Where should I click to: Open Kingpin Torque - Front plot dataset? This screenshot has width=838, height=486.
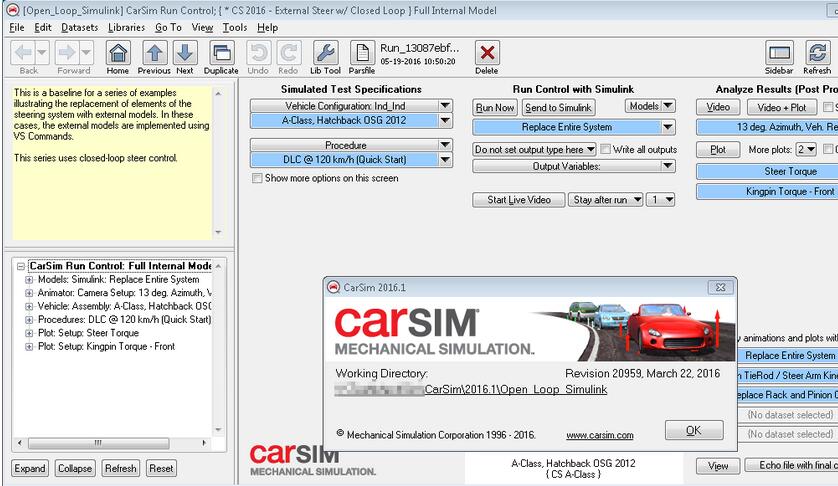[767, 191]
